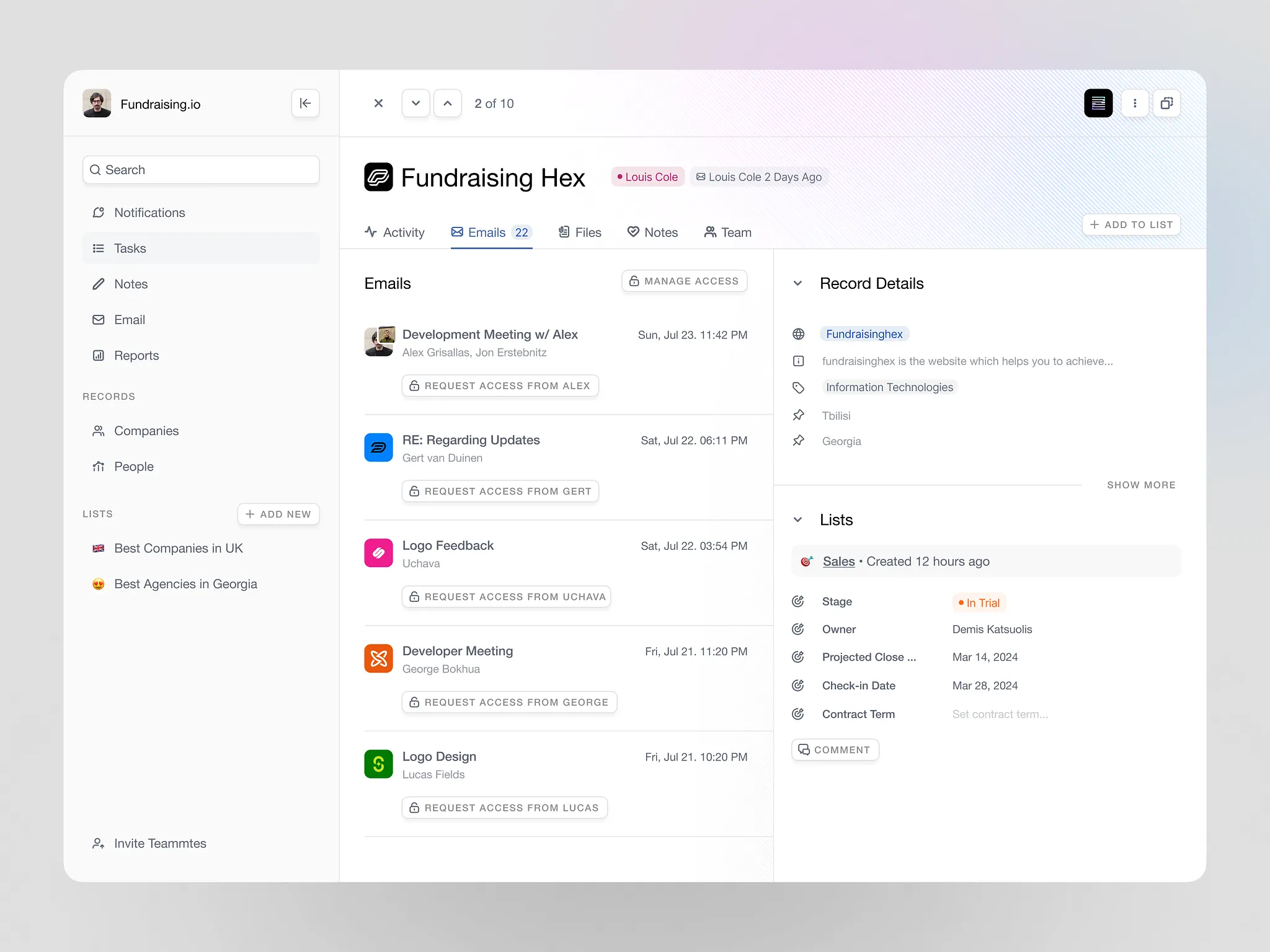Click the pin icon next to Tbilisi
The image size is (1270, 952).
pos(798,415)
